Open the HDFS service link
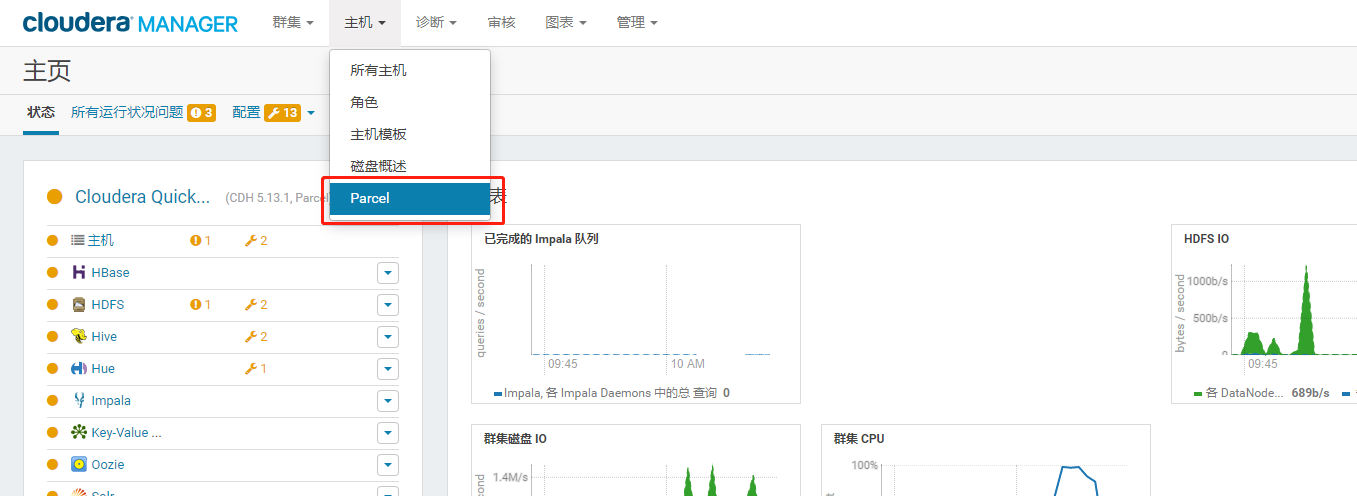This screenshot has width=1357, height=496. (108, 304)
